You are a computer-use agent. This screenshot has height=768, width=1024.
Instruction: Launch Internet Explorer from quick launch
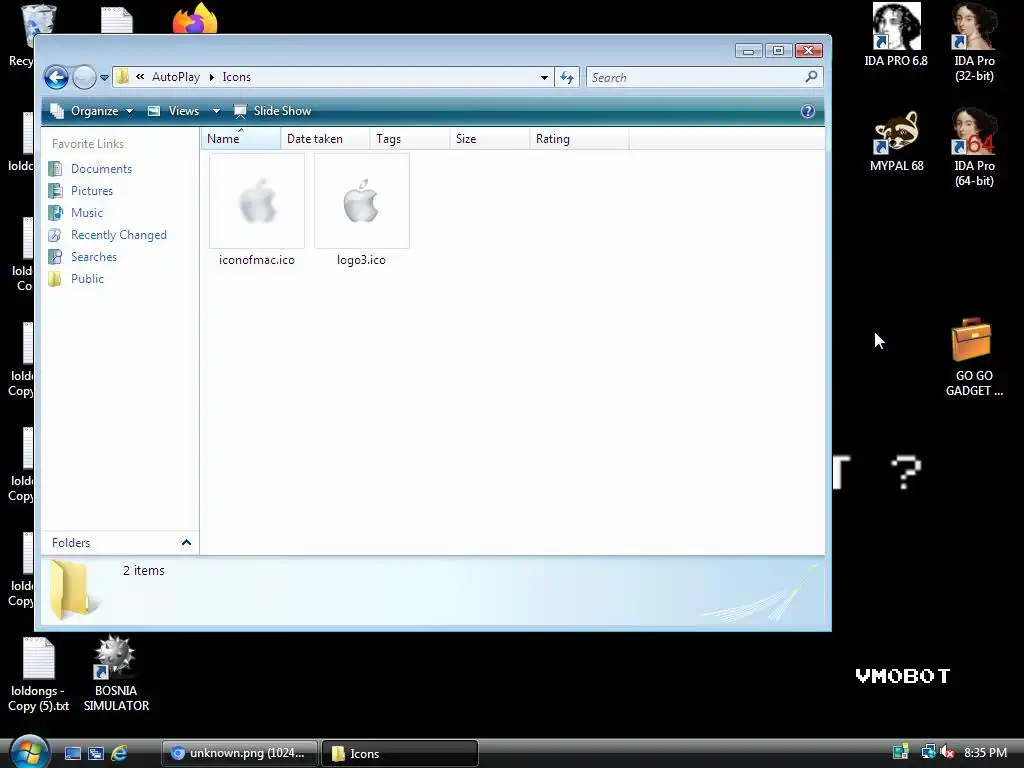tap(119, 753)
